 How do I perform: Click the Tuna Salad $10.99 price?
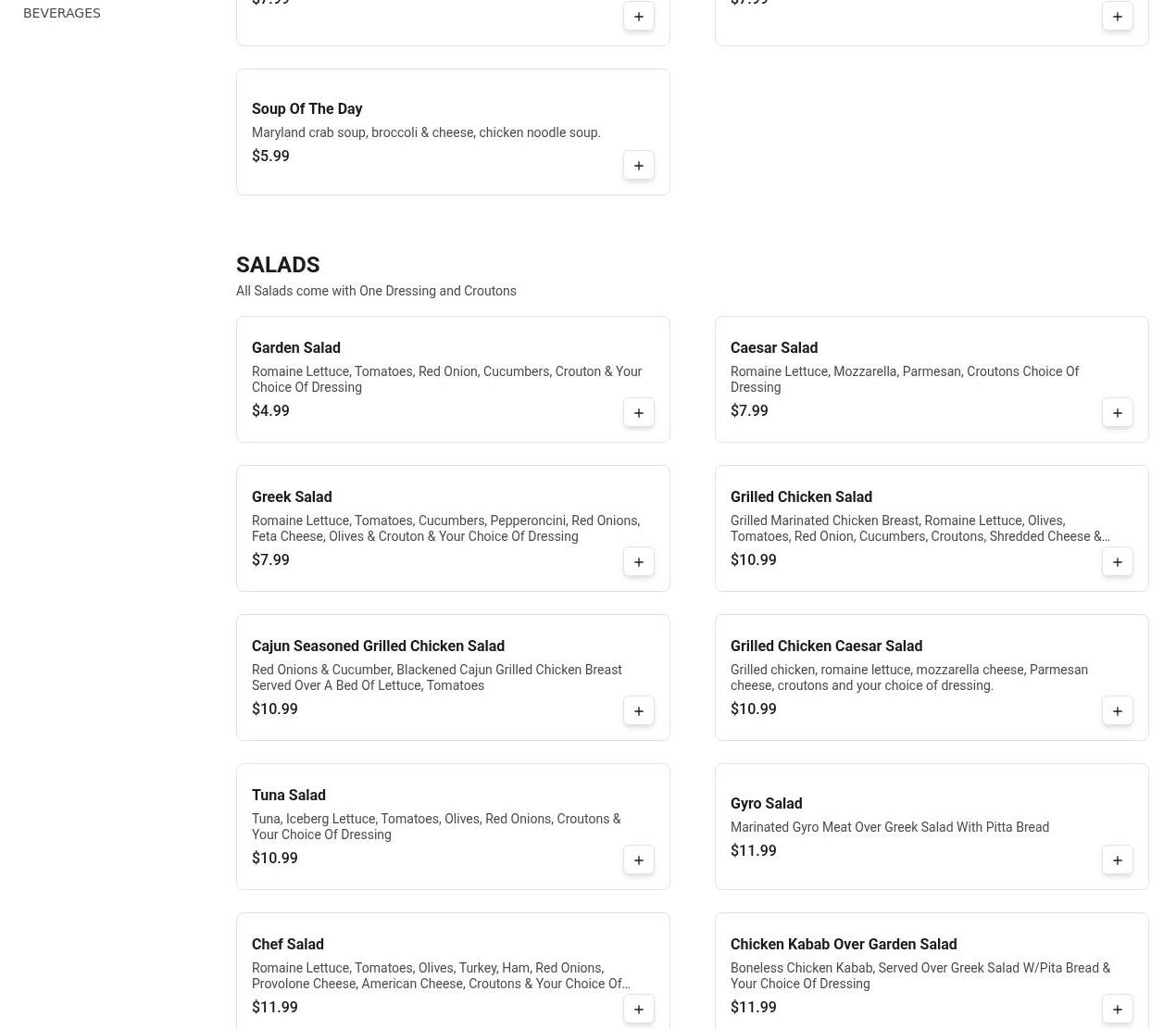pos(275,858)
